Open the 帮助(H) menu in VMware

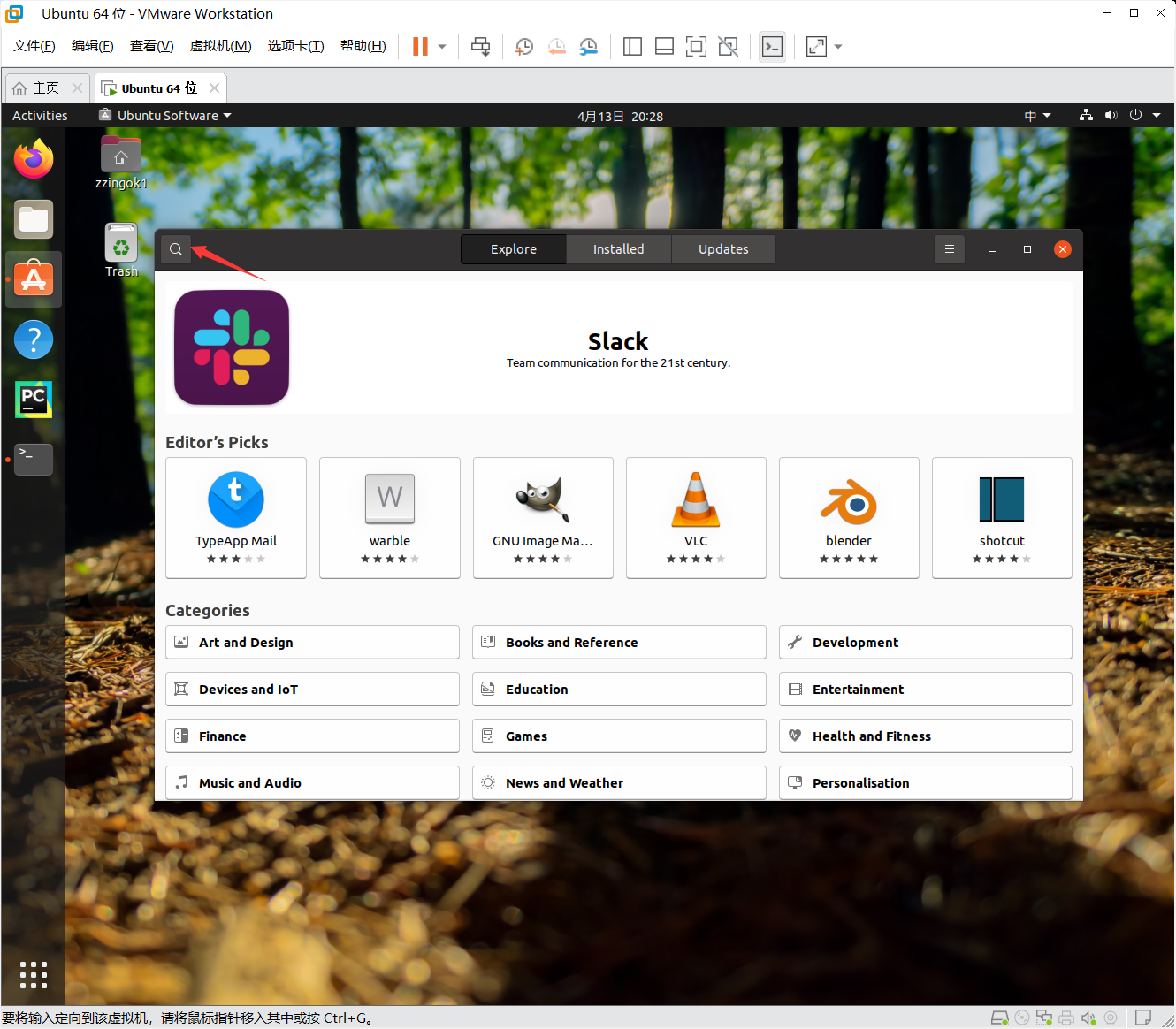pos(363,46)
